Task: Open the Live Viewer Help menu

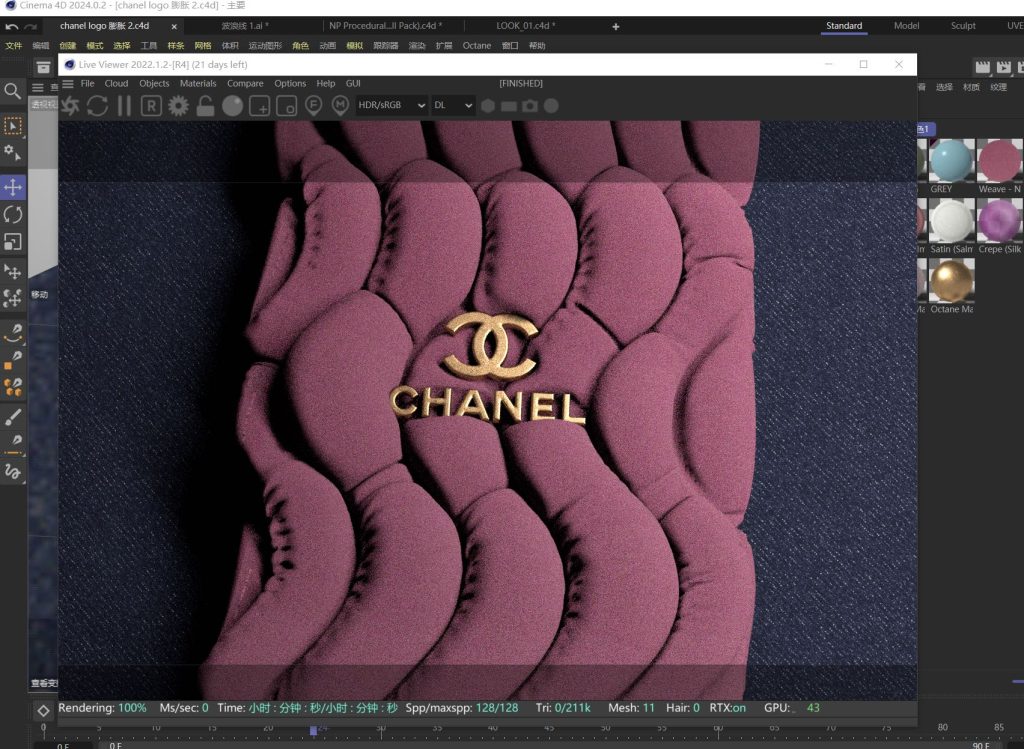Action: [x=326, y=84]
